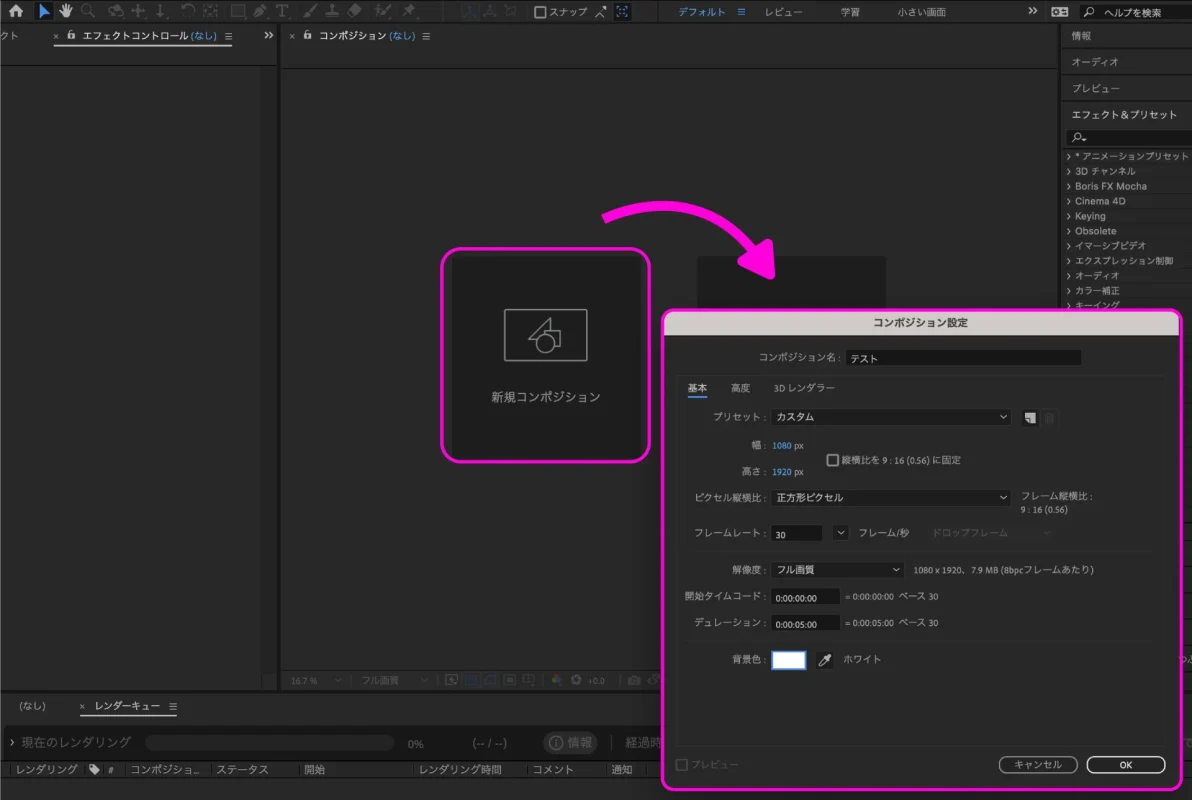The height and width of the screenshot is (800, 1192).
Task: Switch to the 小さい画面 workspace
Action: [921, 12]
